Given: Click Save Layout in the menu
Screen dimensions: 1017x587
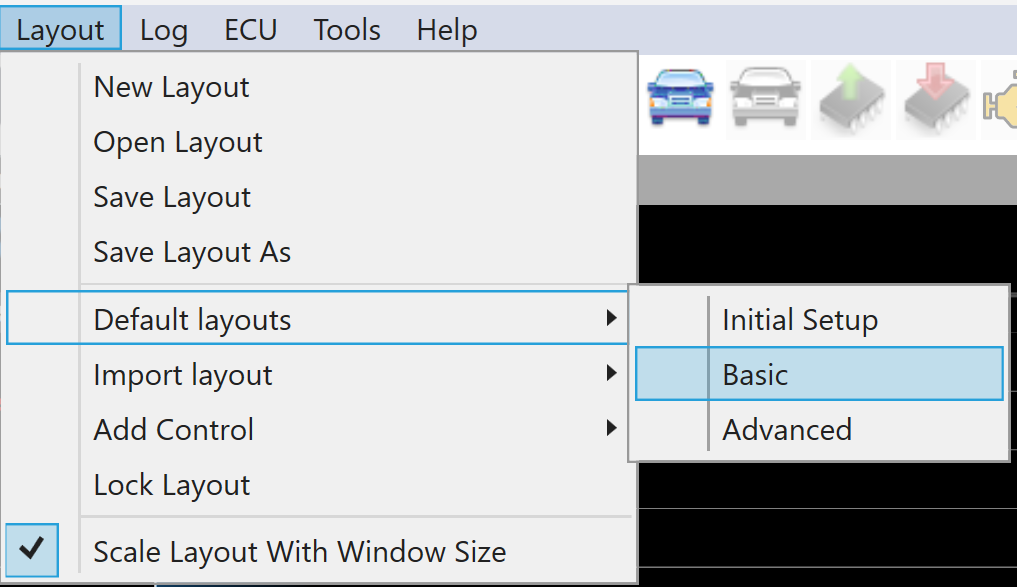Looking at the screenshot, I should [x=172, y=197].
